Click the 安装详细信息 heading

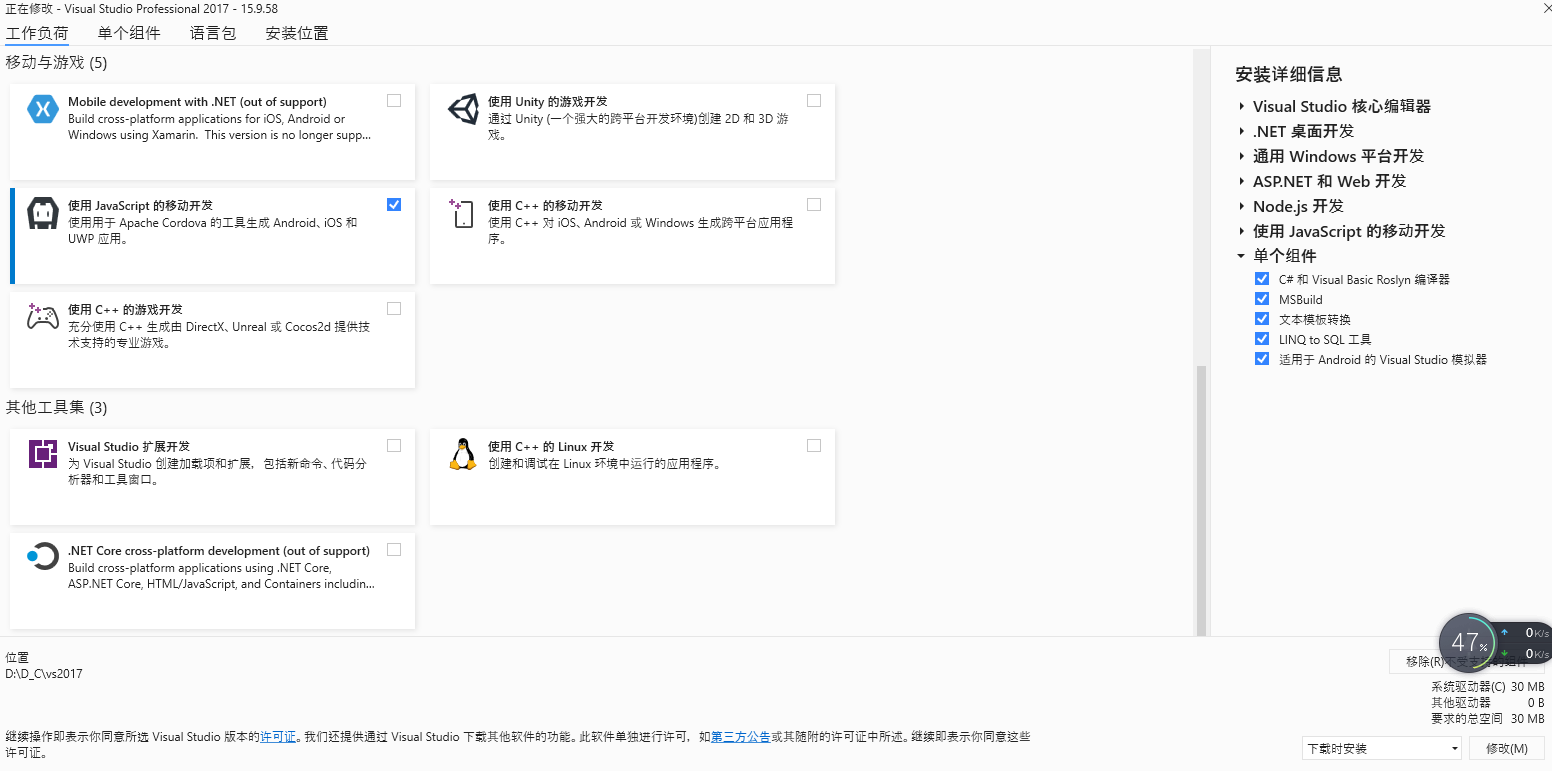pyautogui.click(x=1289, y=74)
